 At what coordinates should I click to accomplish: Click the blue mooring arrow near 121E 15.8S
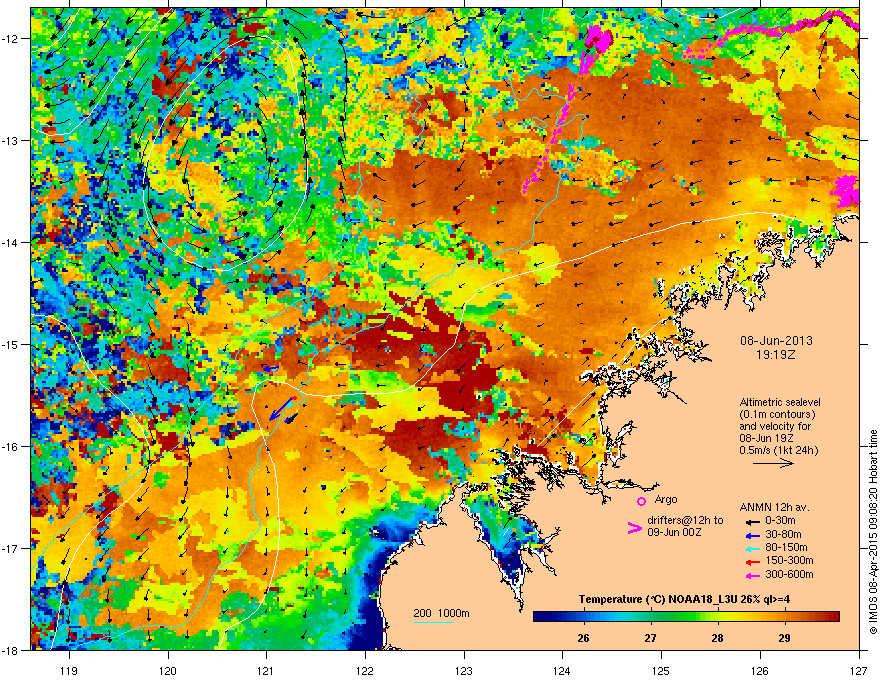pos(282,408)
